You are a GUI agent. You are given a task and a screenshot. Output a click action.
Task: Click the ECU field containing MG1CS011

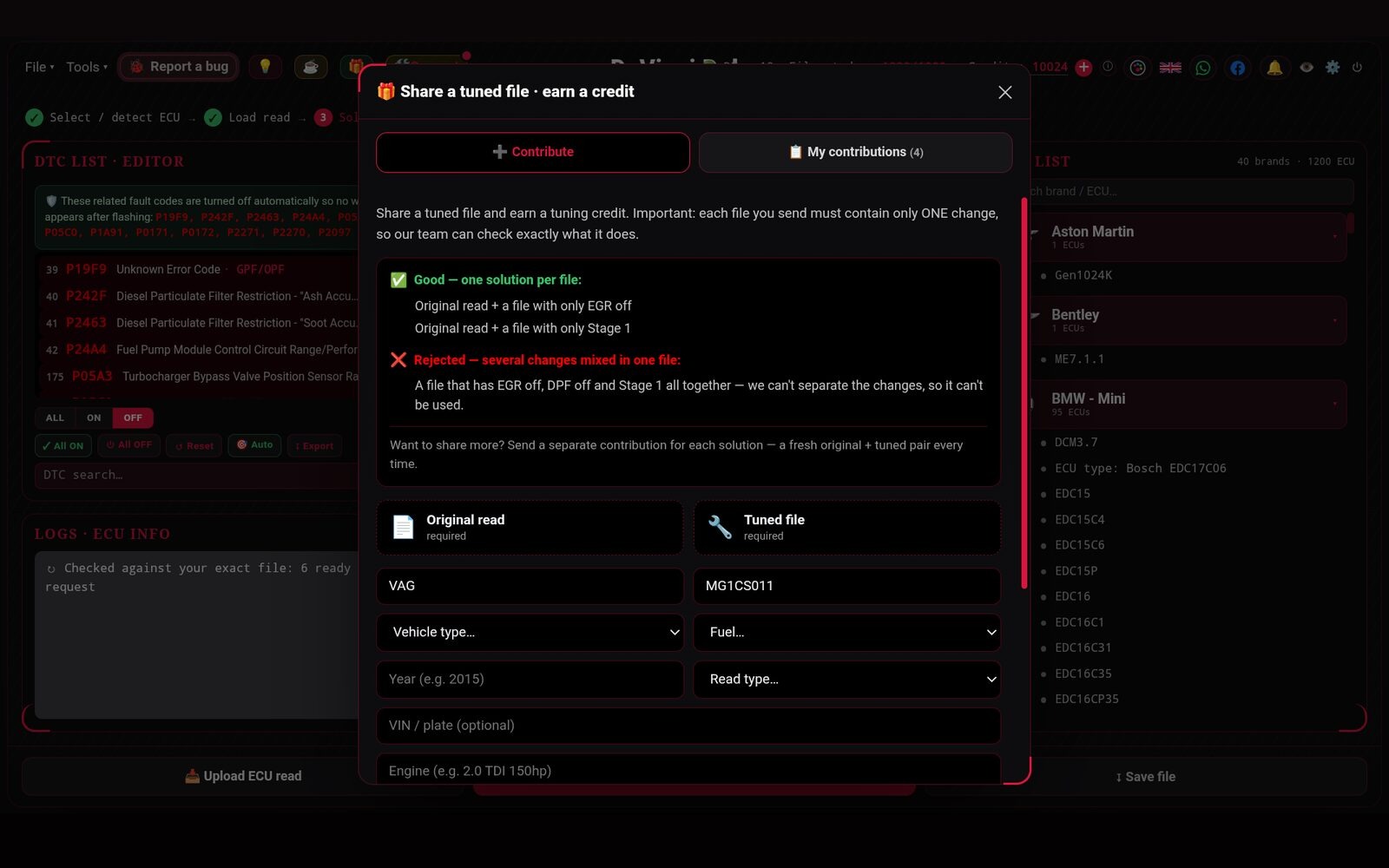(x=846, y=586)
